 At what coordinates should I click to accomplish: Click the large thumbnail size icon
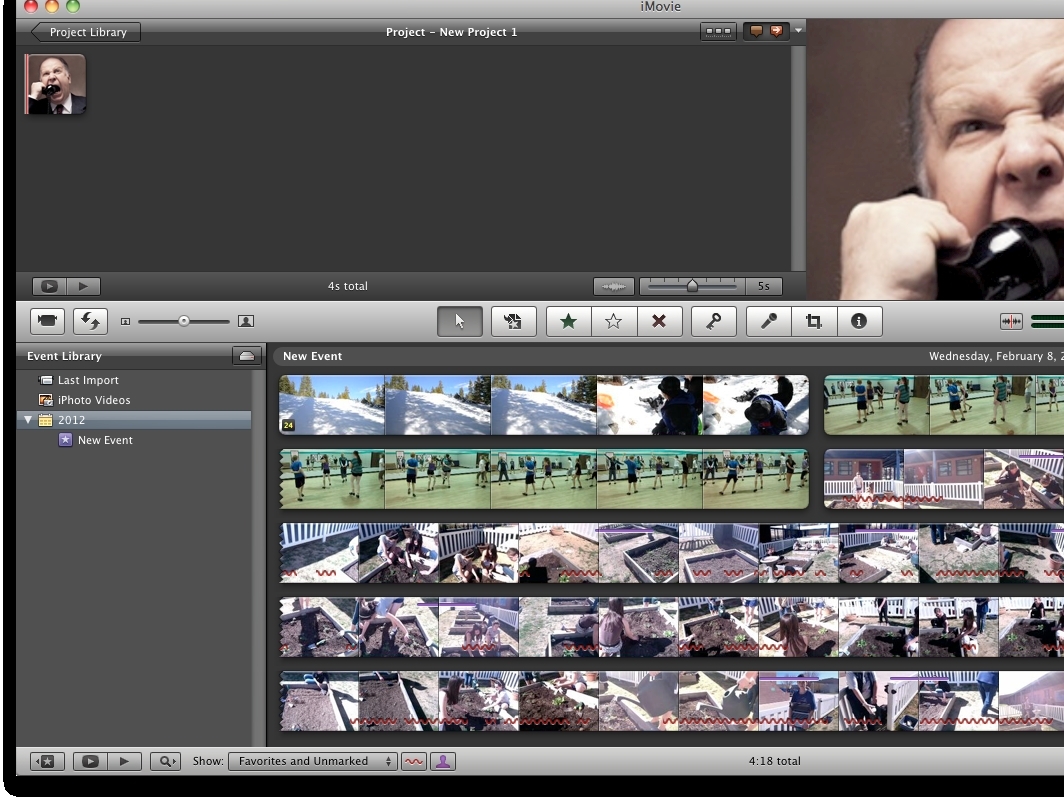(246, 322)
